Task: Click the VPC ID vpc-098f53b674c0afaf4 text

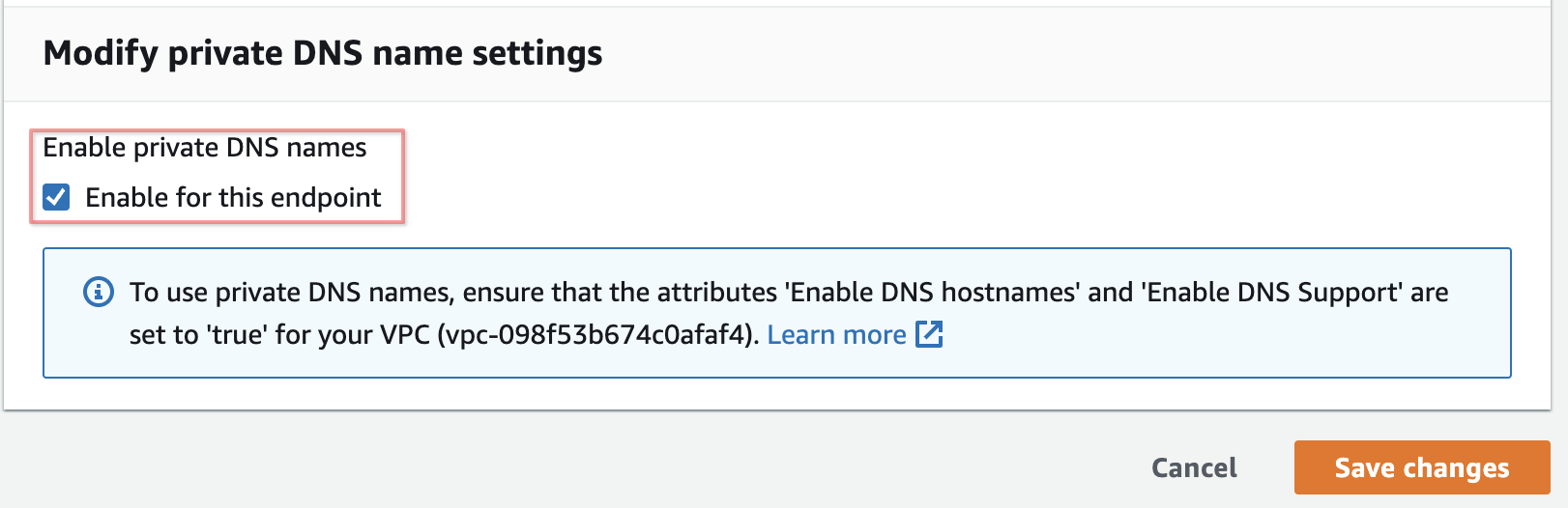Action: [595, 335]
